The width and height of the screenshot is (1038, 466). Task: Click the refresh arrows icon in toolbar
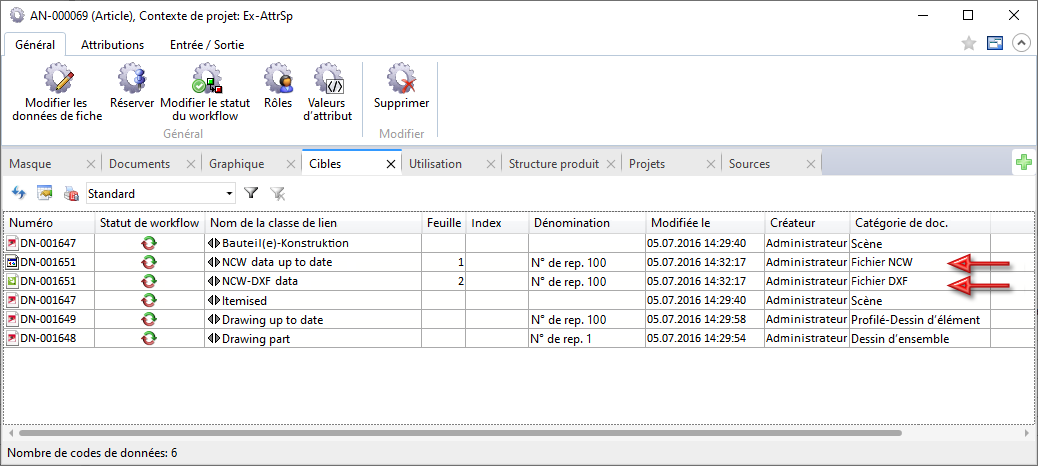[x=18, y=193]
